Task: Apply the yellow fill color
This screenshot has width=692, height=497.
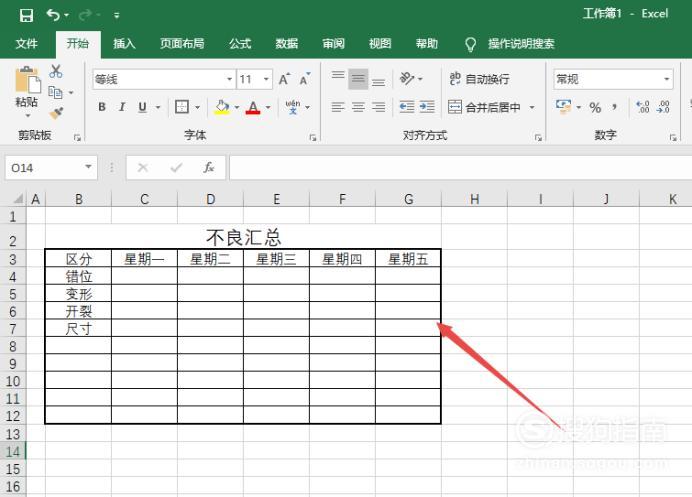Action: [222, 107]
